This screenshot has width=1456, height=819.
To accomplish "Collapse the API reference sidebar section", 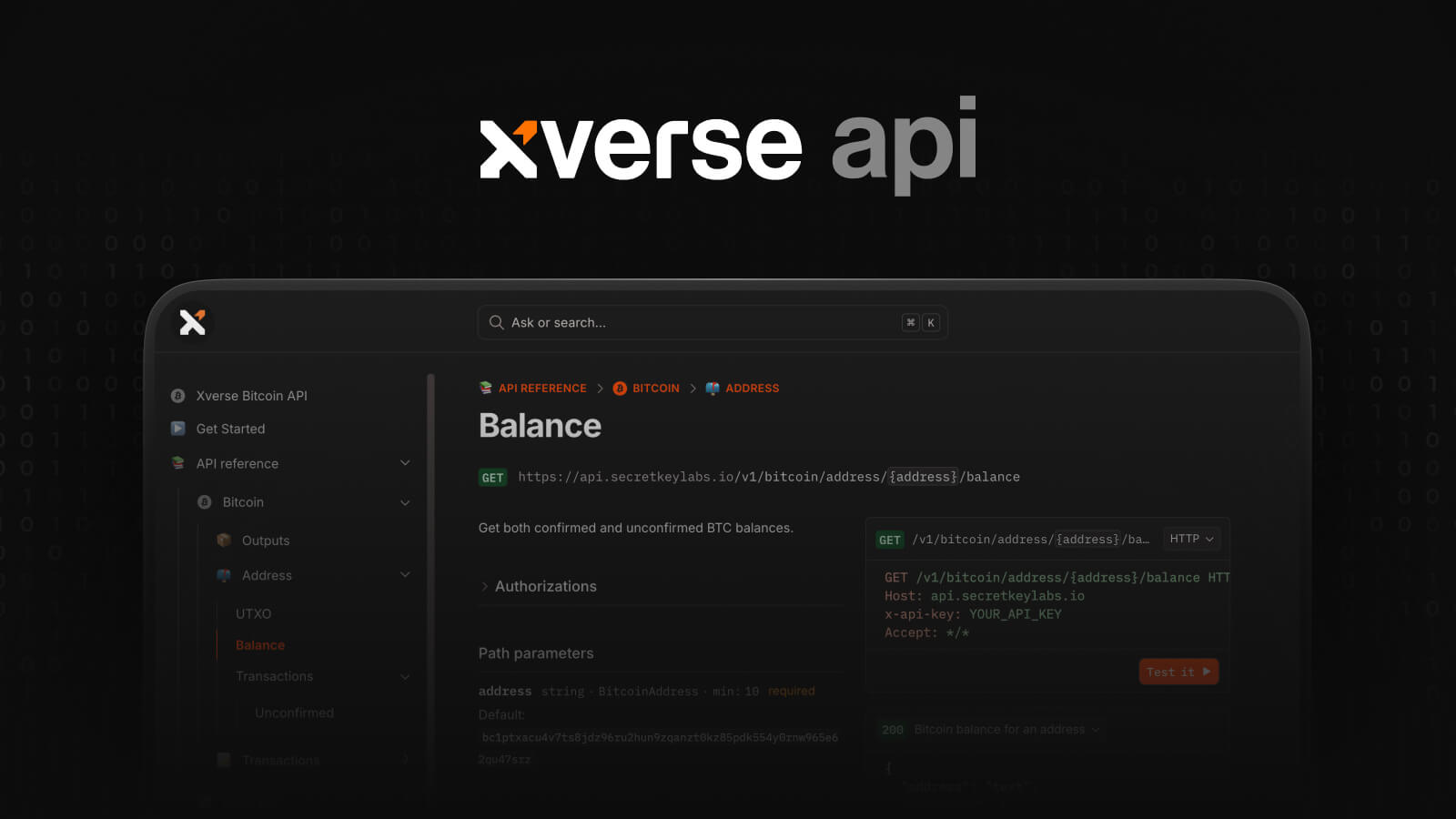I will click(x=405, y=463).
